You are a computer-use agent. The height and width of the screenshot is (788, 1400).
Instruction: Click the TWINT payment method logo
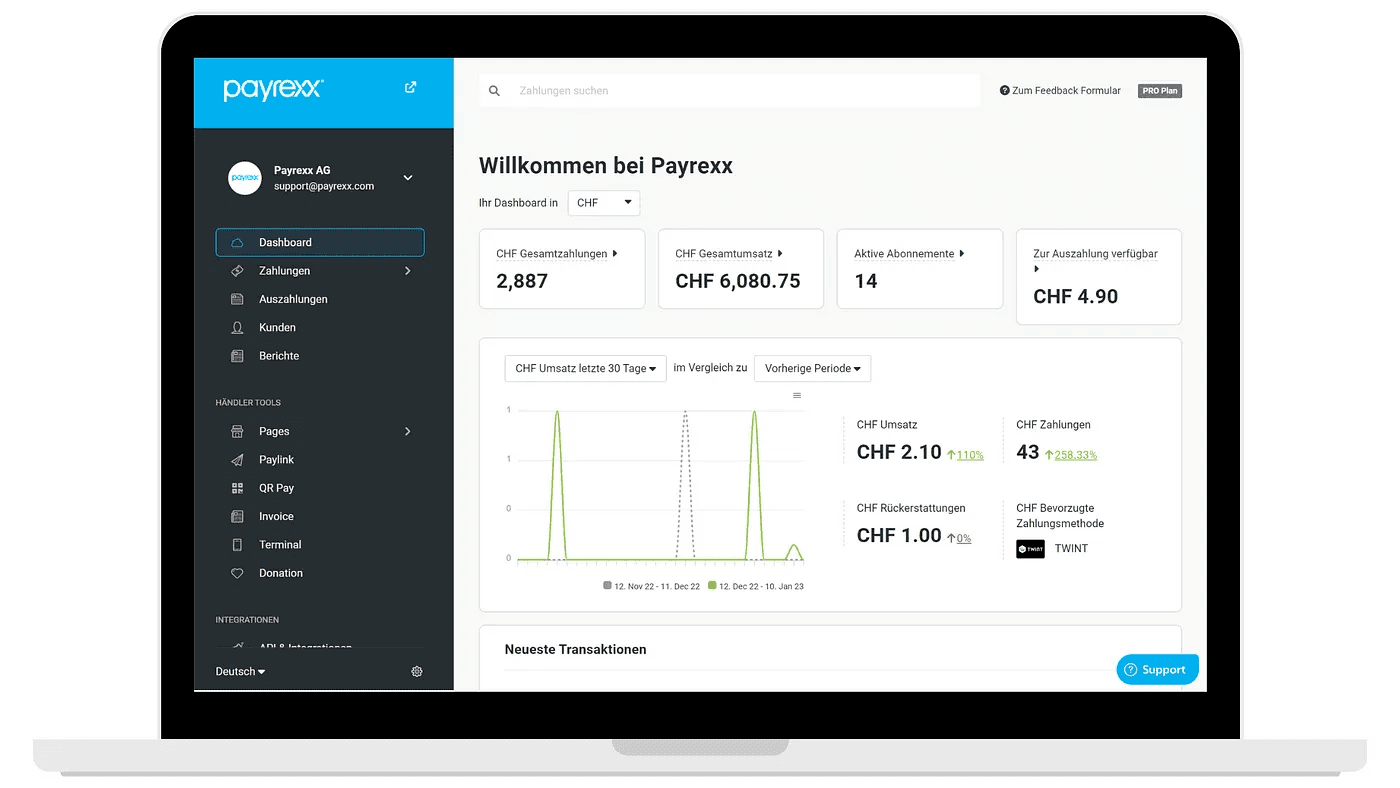point(1030,549)
